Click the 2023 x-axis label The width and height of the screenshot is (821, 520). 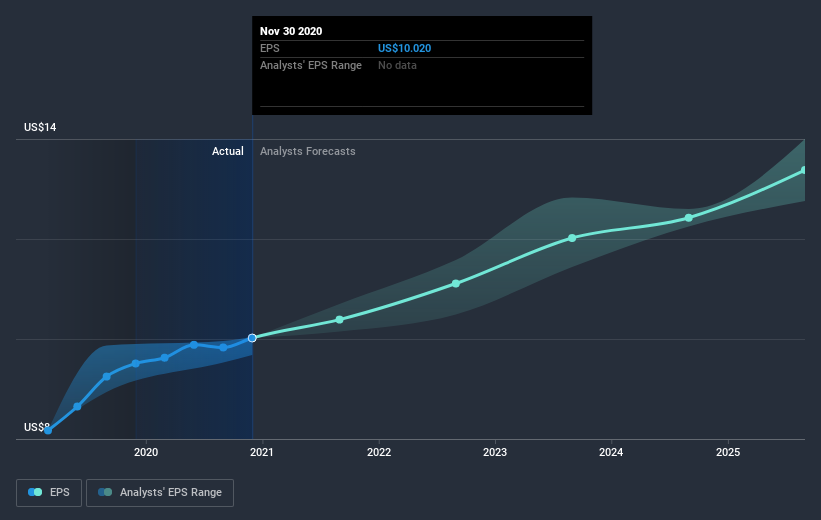[x=495, y=452]
